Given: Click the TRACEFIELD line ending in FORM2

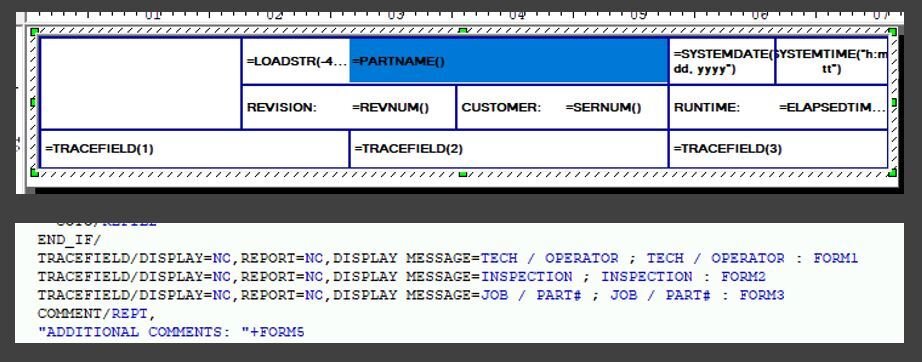Looking at the screenshot, I should tap(402, 277).
